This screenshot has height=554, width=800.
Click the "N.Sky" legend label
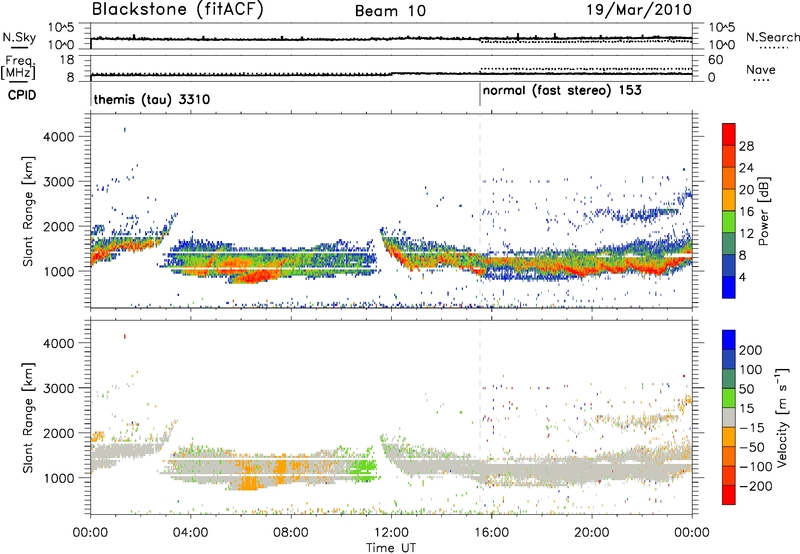click(x=19, y=37)
